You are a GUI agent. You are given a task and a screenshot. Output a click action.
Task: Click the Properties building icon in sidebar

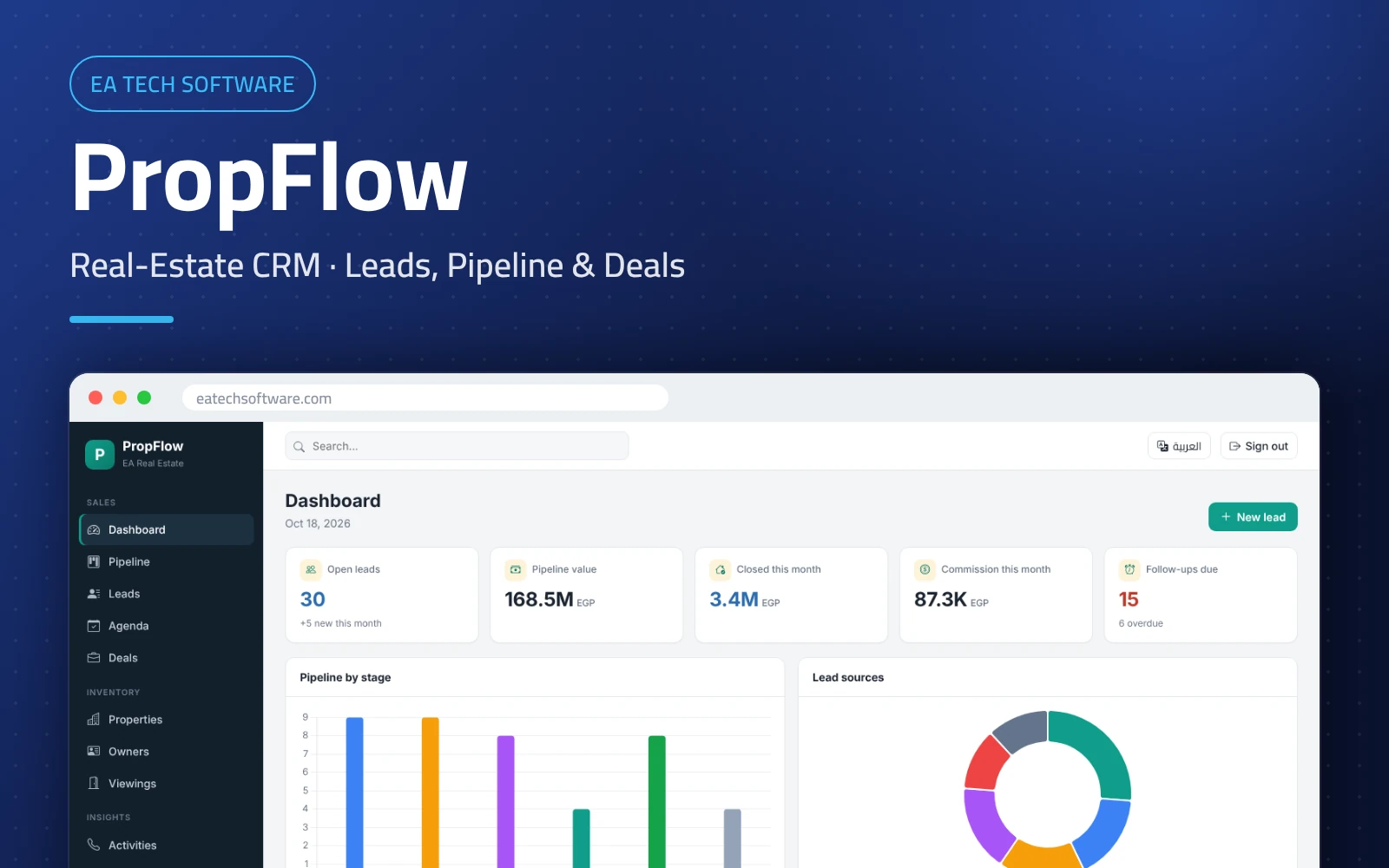94,720
